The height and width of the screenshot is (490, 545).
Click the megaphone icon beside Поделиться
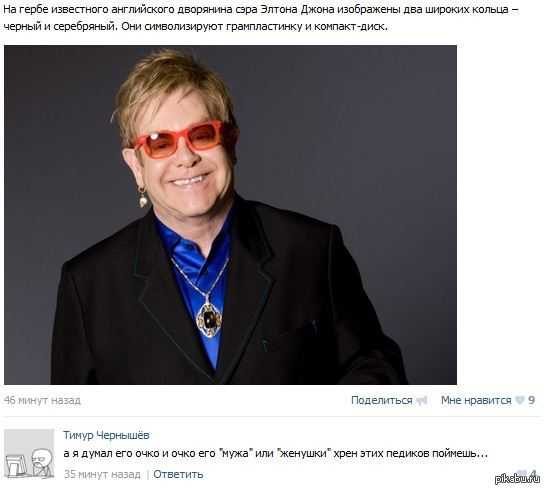[422, 401]
